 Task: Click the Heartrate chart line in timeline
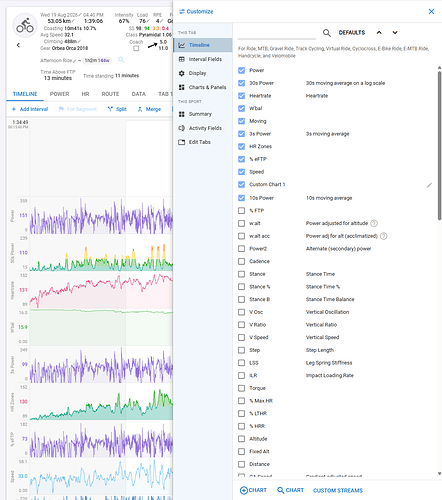tap(101, 289)
